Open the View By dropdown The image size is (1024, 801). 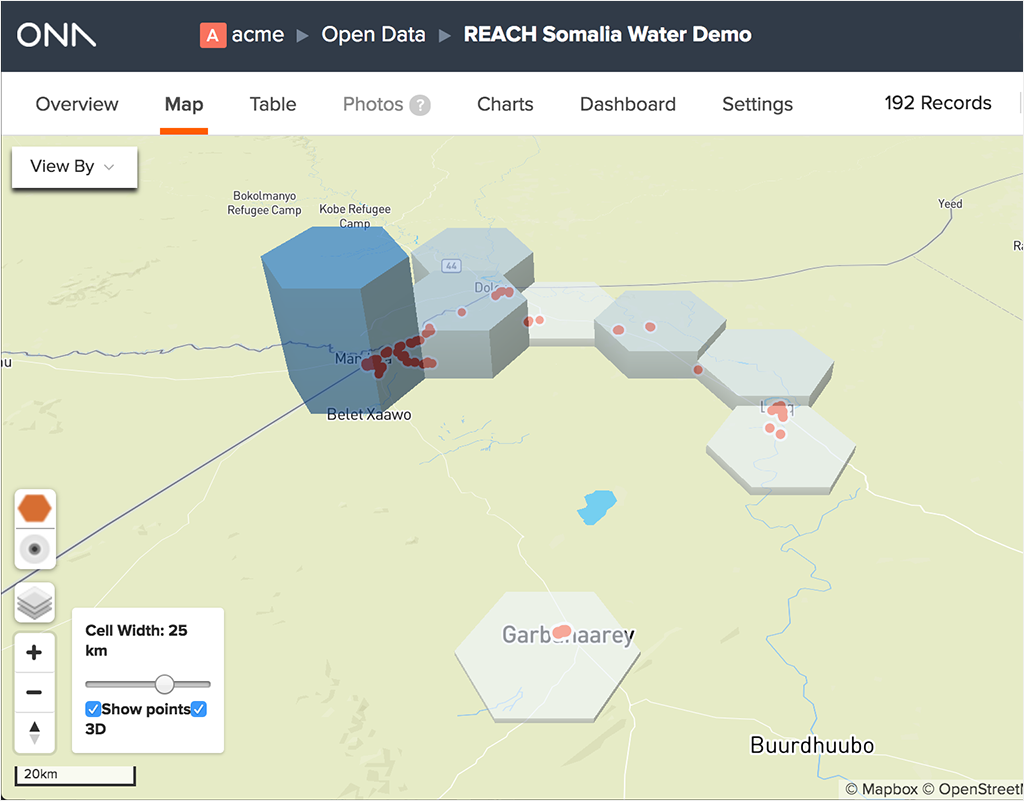pos(74,167)
